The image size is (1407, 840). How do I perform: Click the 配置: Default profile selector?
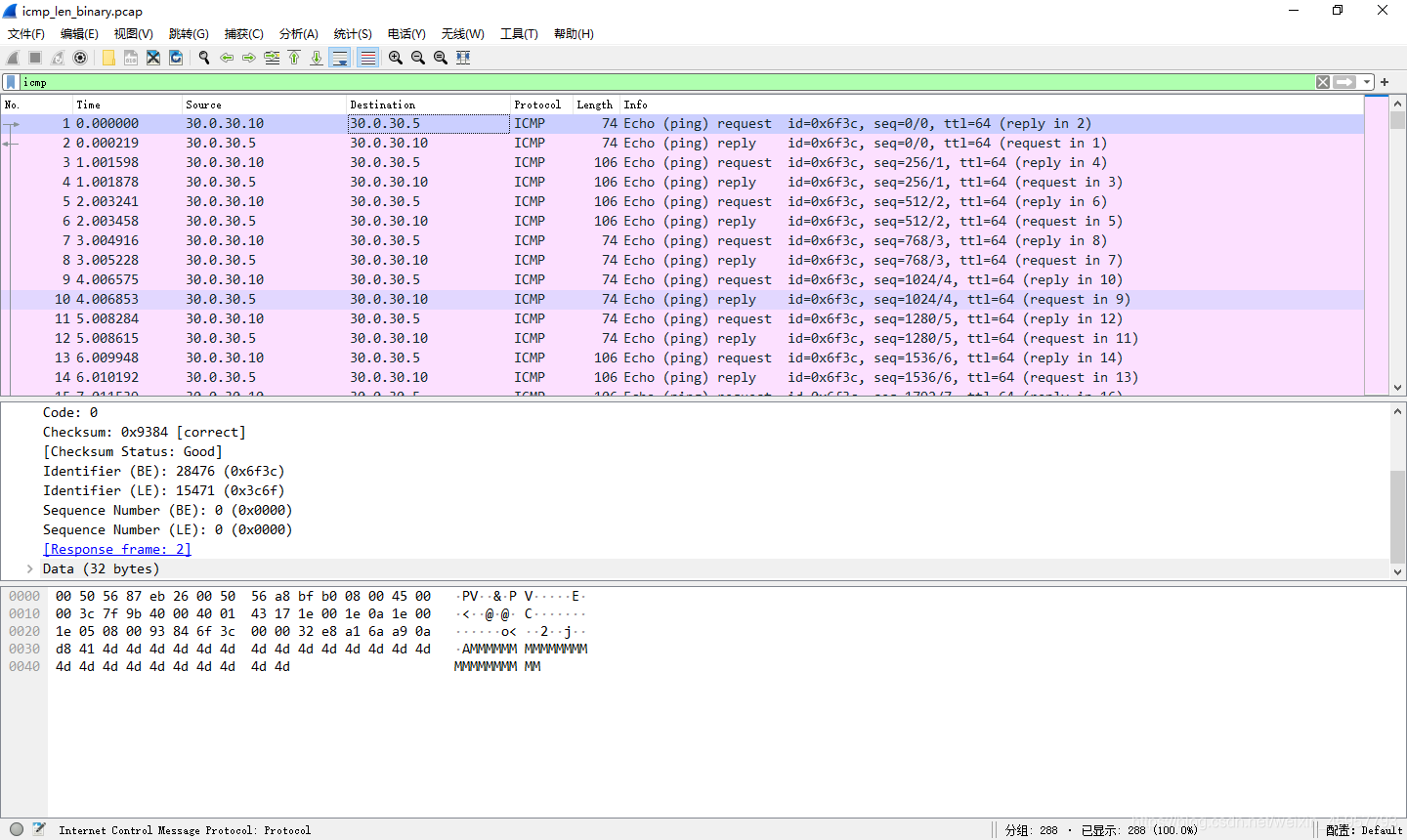(x=1364, y=830)
